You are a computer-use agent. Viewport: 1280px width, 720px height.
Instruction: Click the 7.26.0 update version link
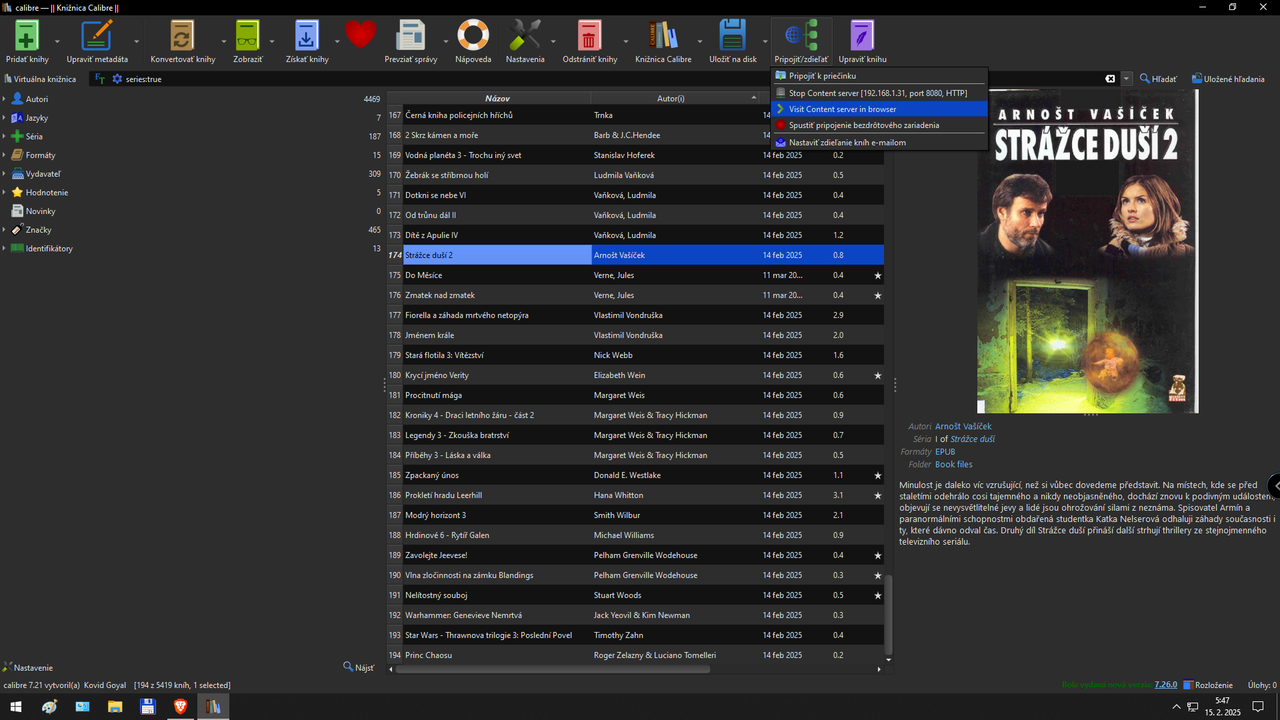click(x=1166, y=685)
